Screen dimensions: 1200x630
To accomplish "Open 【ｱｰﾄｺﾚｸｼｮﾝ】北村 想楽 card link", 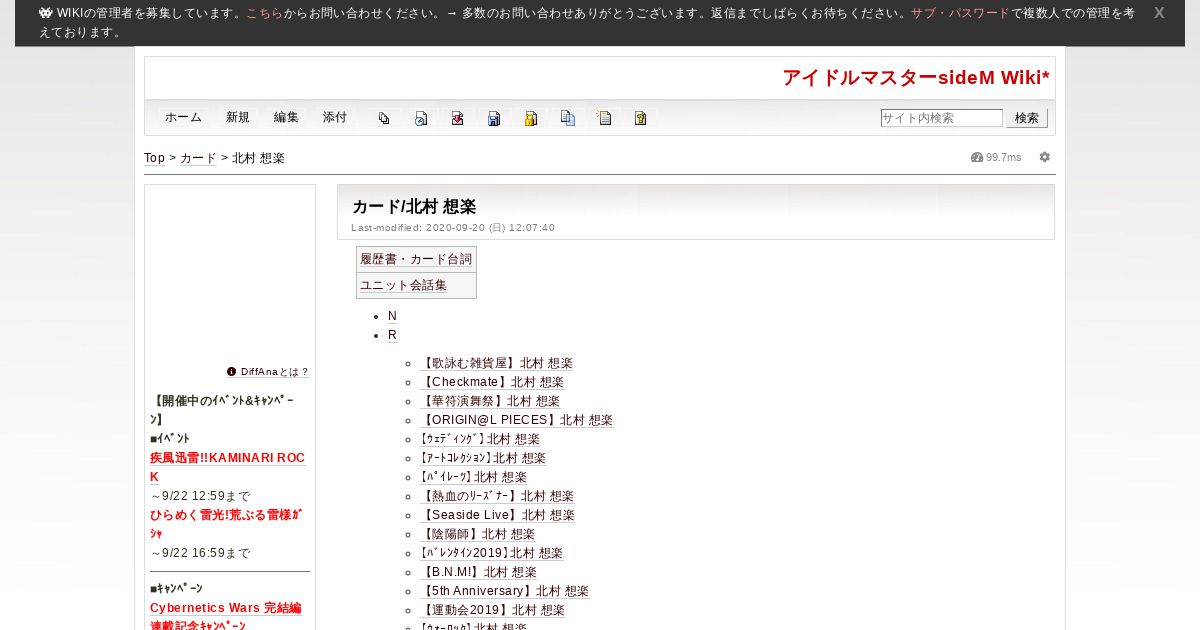I will click(482, 458).
